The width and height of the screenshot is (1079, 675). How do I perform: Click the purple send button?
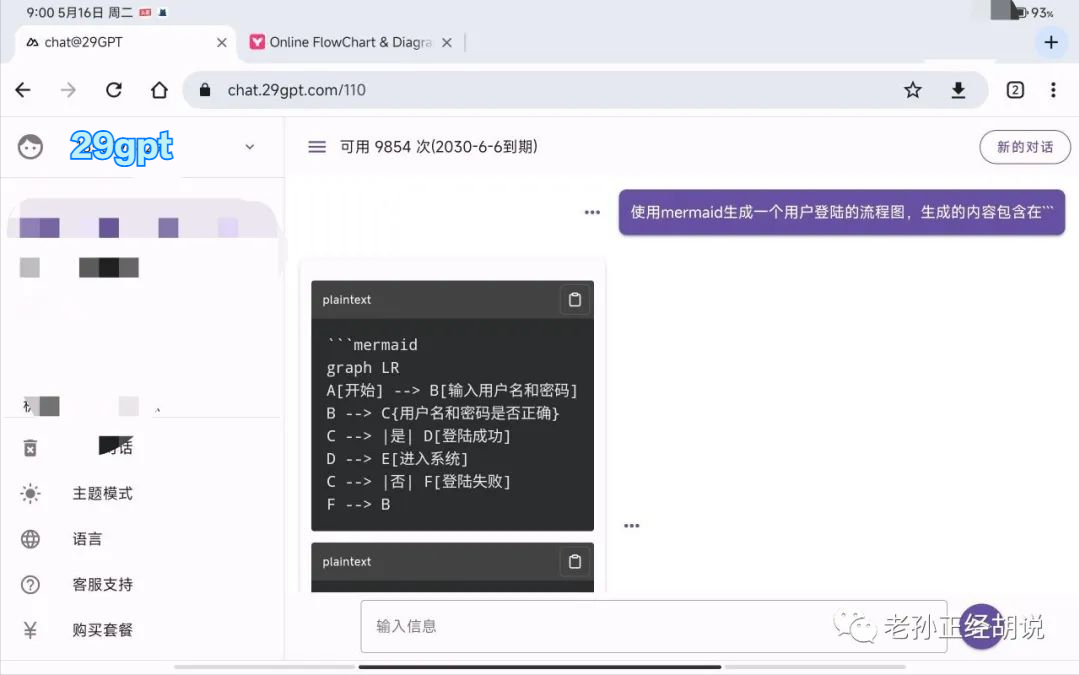[982, 626]
